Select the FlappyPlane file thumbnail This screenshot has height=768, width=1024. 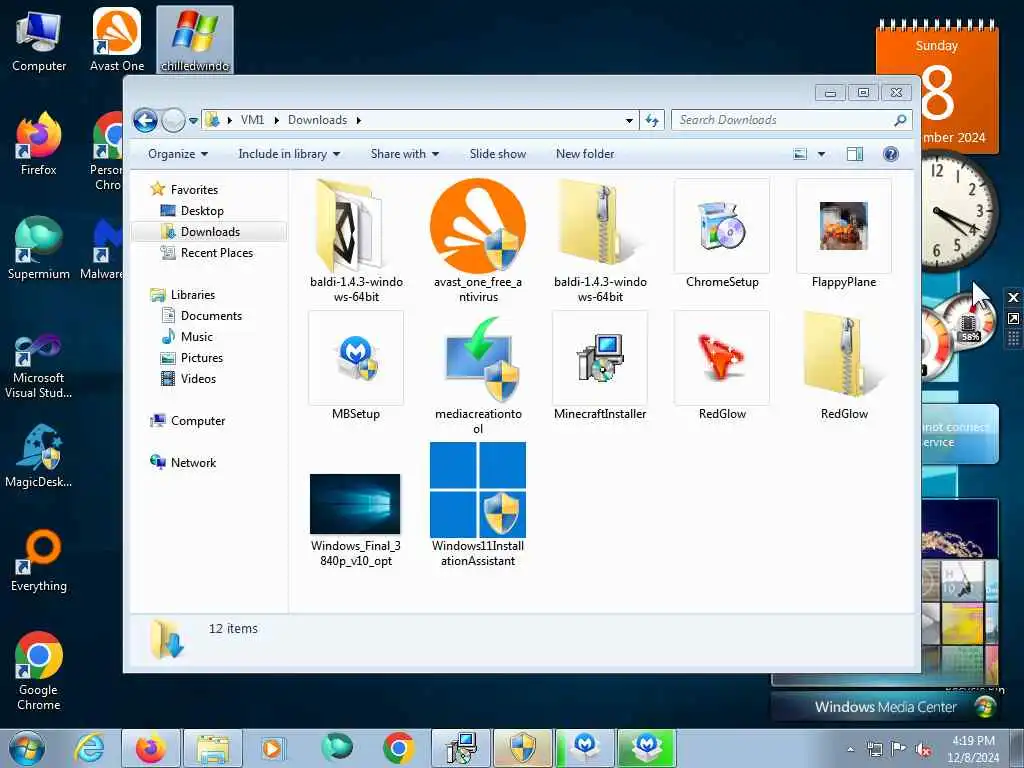844,226
